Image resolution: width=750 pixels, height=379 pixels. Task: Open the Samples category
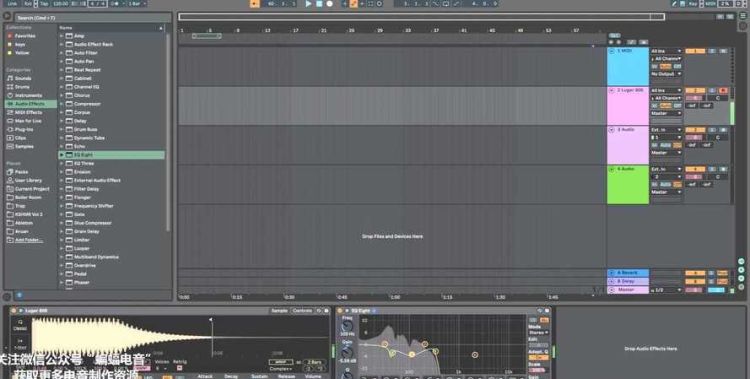[24, 146]
